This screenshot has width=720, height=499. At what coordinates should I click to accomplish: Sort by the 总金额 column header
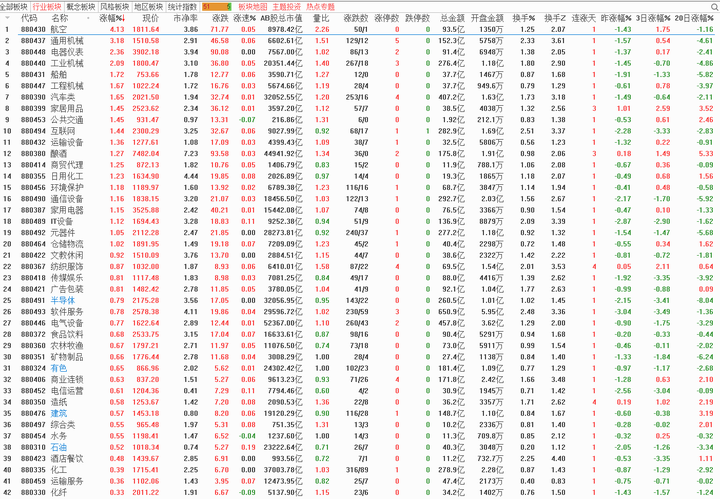point(452,18)
